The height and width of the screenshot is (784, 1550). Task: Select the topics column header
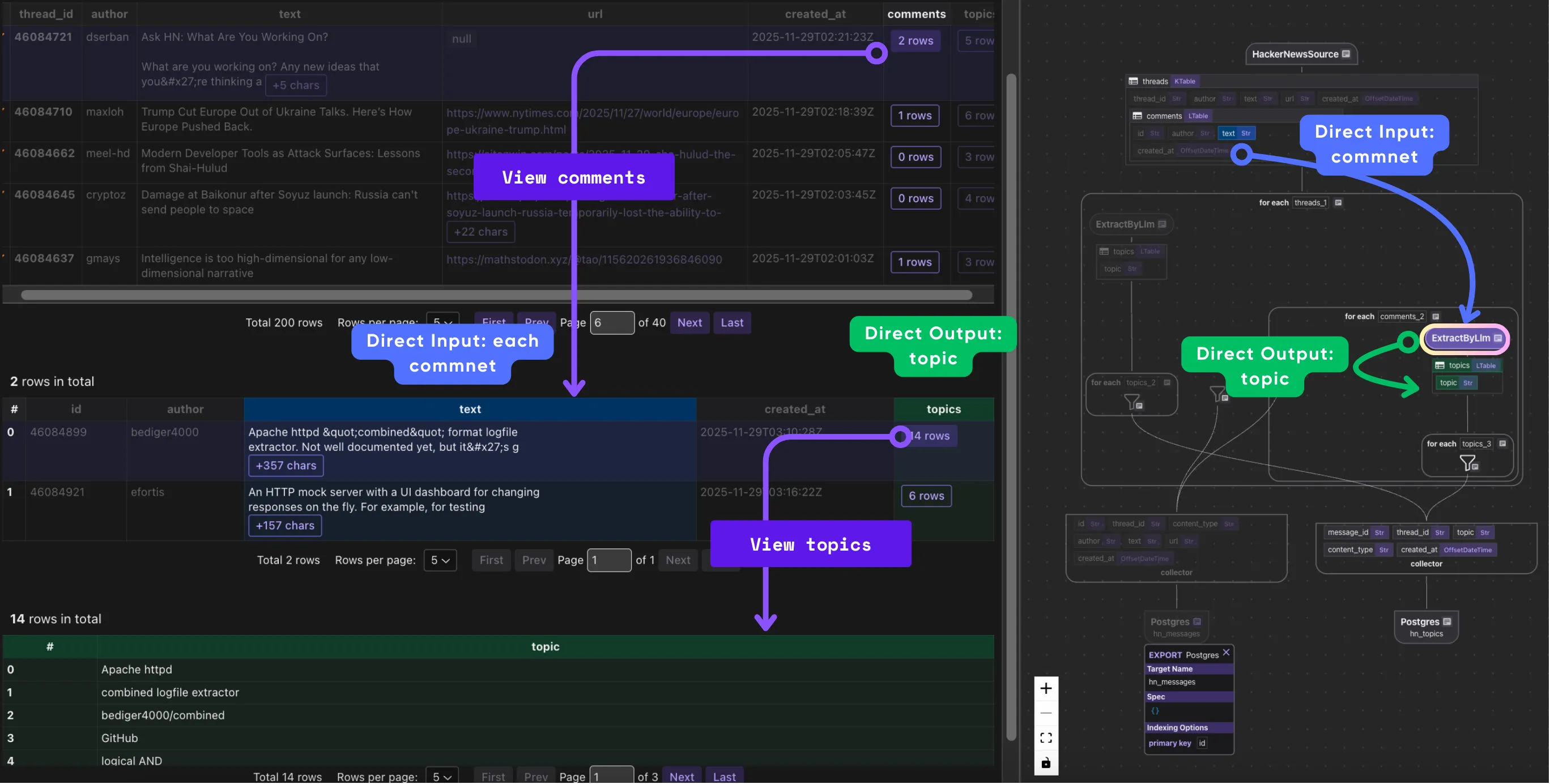point(943,409)
